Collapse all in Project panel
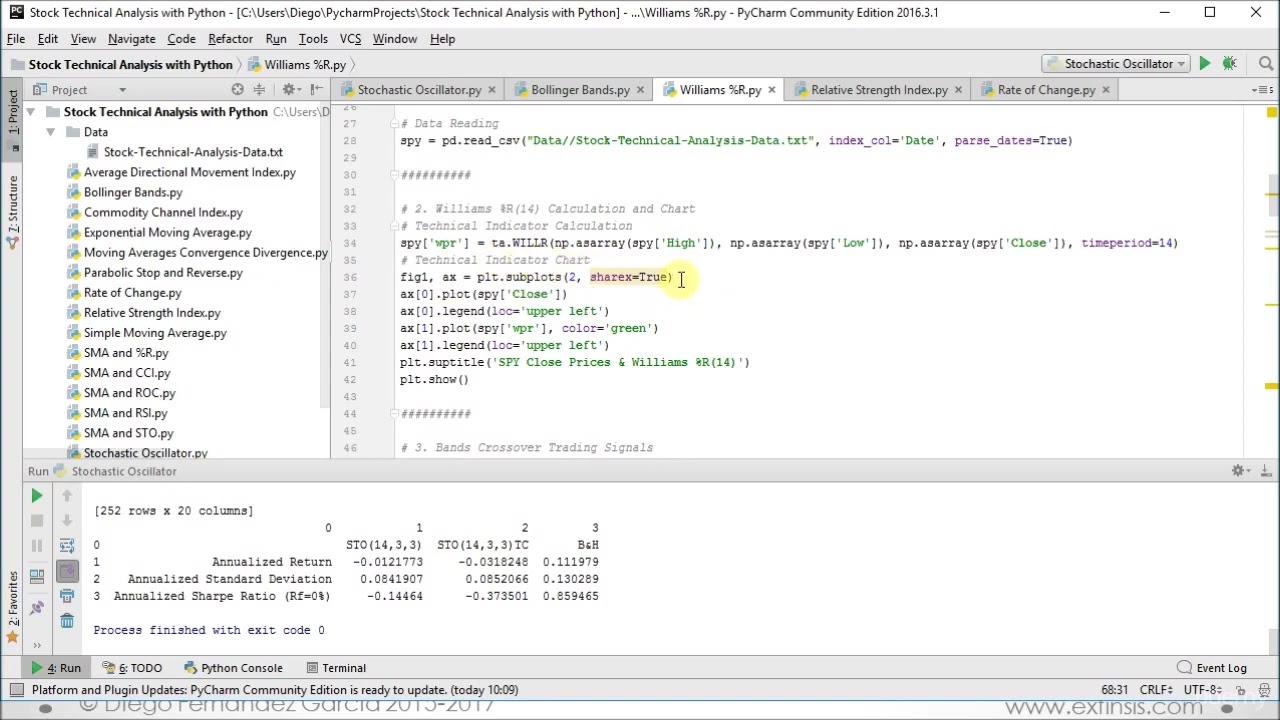This screenshot has height=720, width=1280. click(x=260, y=90)
